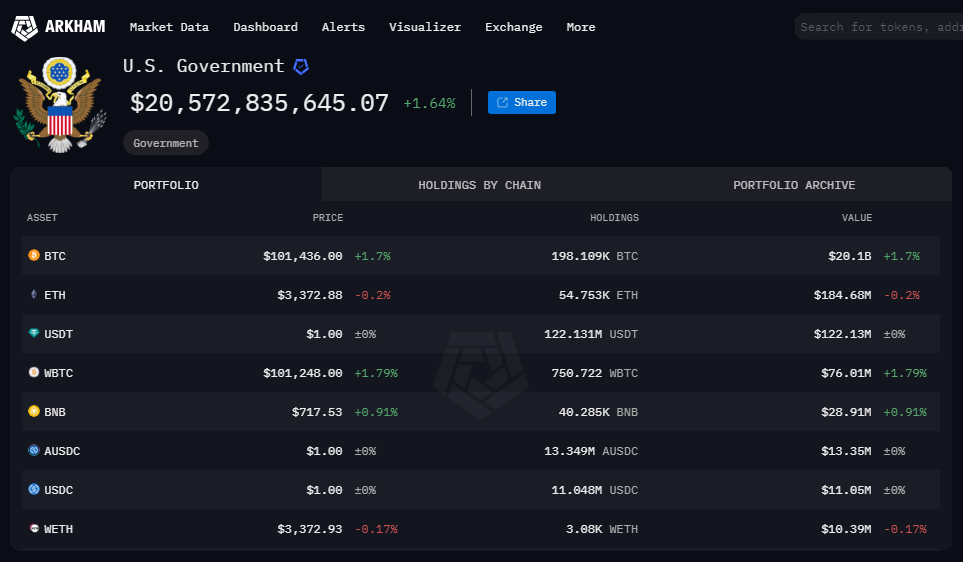Viewport: 963px width, 562px height.
Task: Click the USDC coin icon
Action: 33,490
